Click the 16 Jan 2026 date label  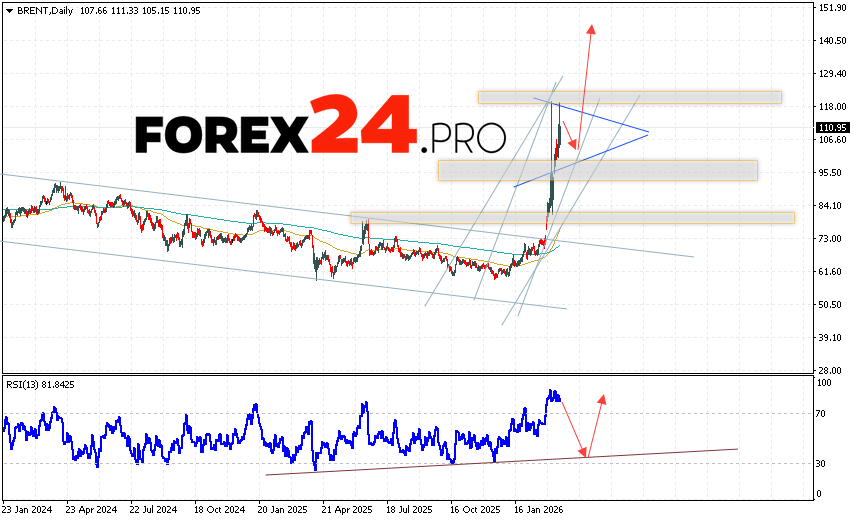(536, 508)
